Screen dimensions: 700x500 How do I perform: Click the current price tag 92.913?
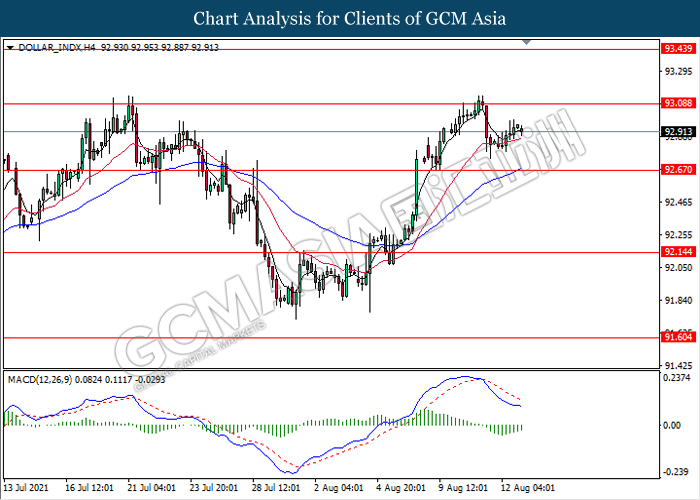coord(676,131)
